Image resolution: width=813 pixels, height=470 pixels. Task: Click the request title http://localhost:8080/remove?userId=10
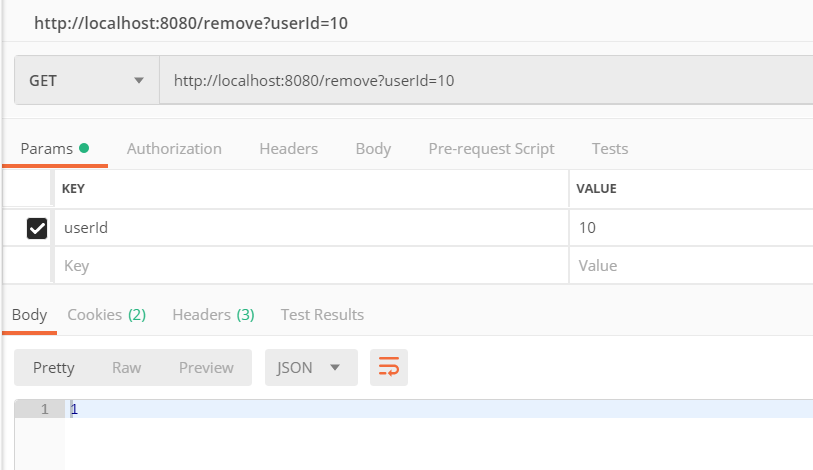(x=191, y=23)
